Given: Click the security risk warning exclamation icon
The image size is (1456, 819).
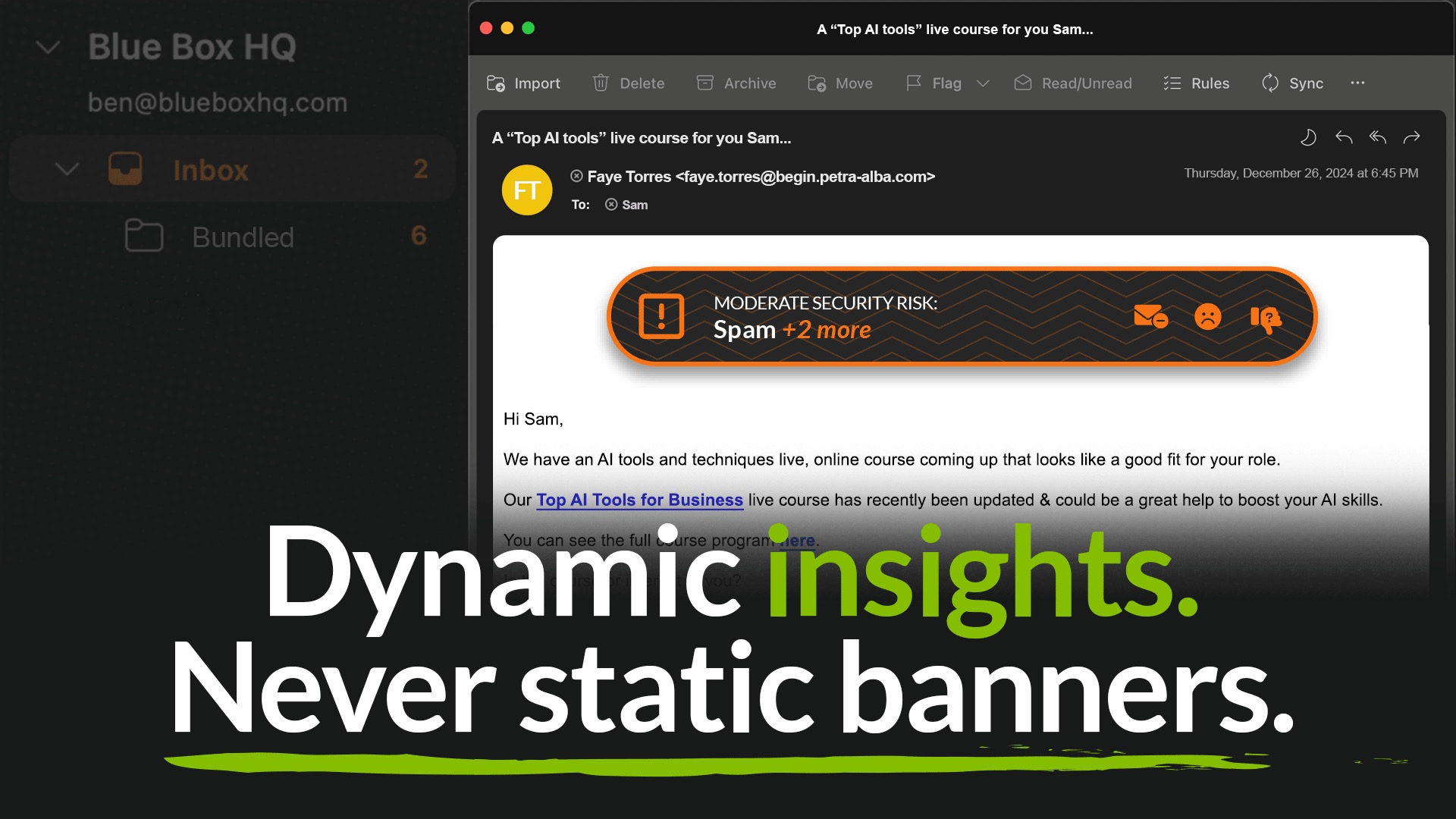Looking at the screenshot, I should (661, 315).
